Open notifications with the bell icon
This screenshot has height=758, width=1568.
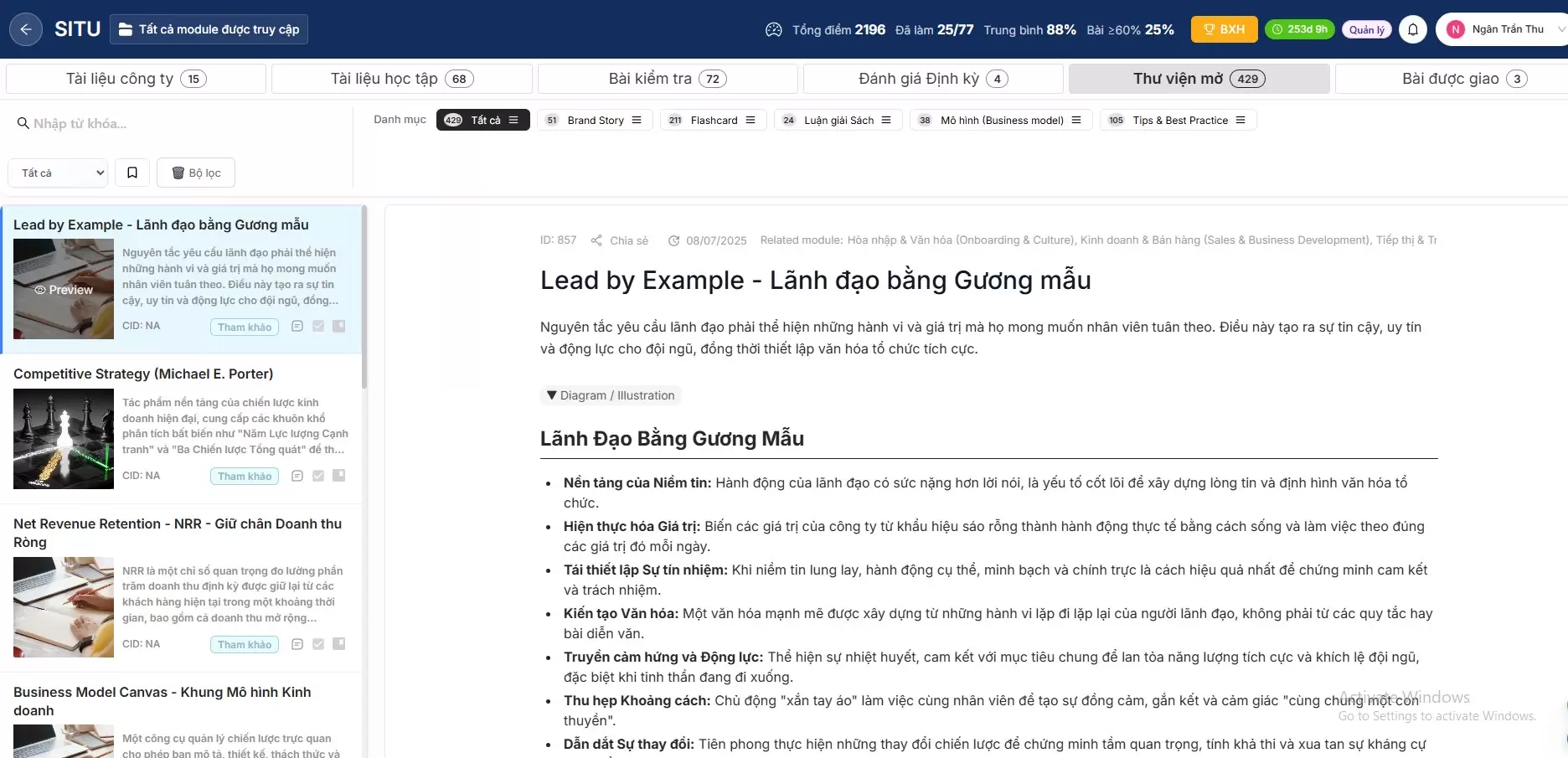1413,29
